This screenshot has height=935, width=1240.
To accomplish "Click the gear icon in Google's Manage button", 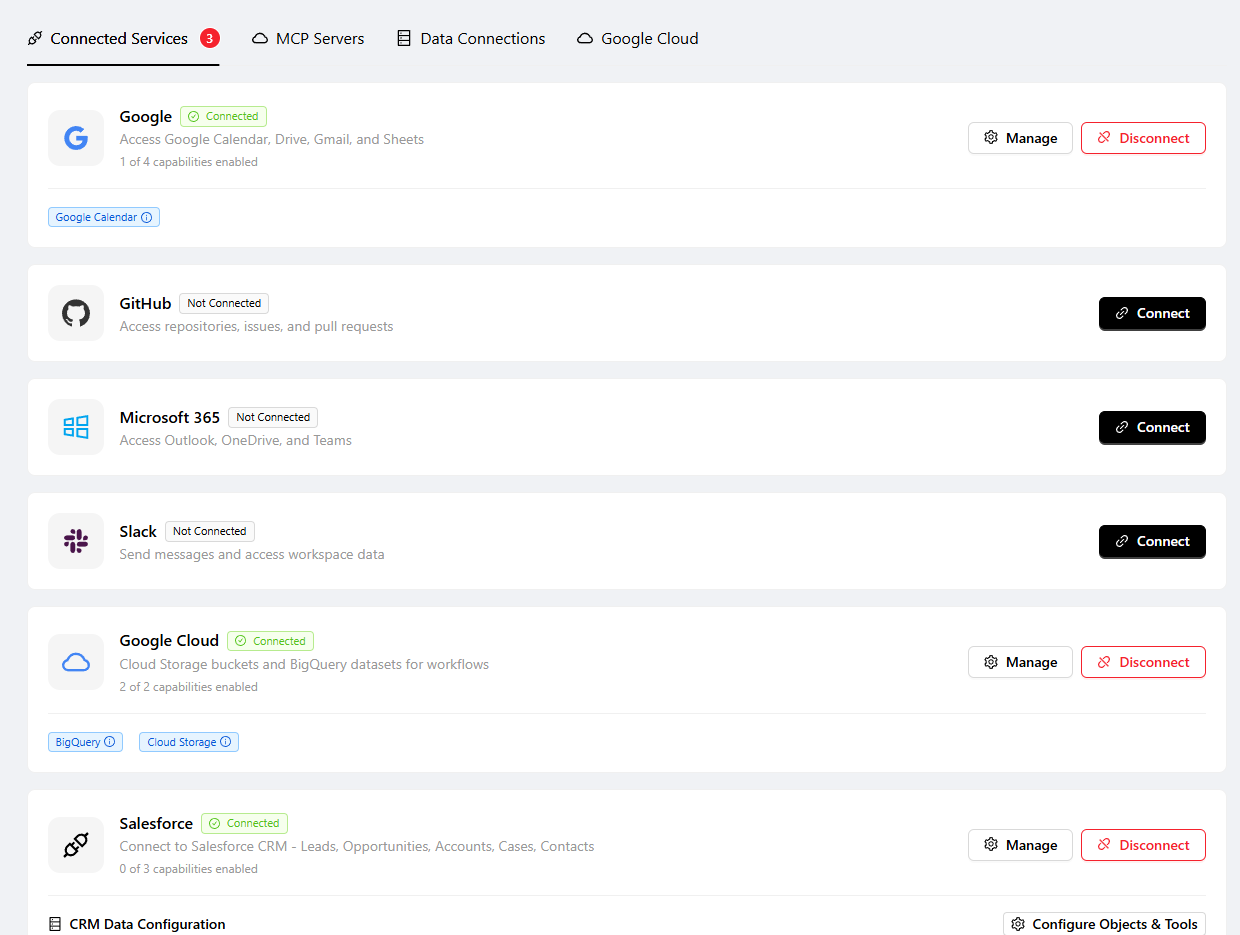I will click(x=991, y=138).
